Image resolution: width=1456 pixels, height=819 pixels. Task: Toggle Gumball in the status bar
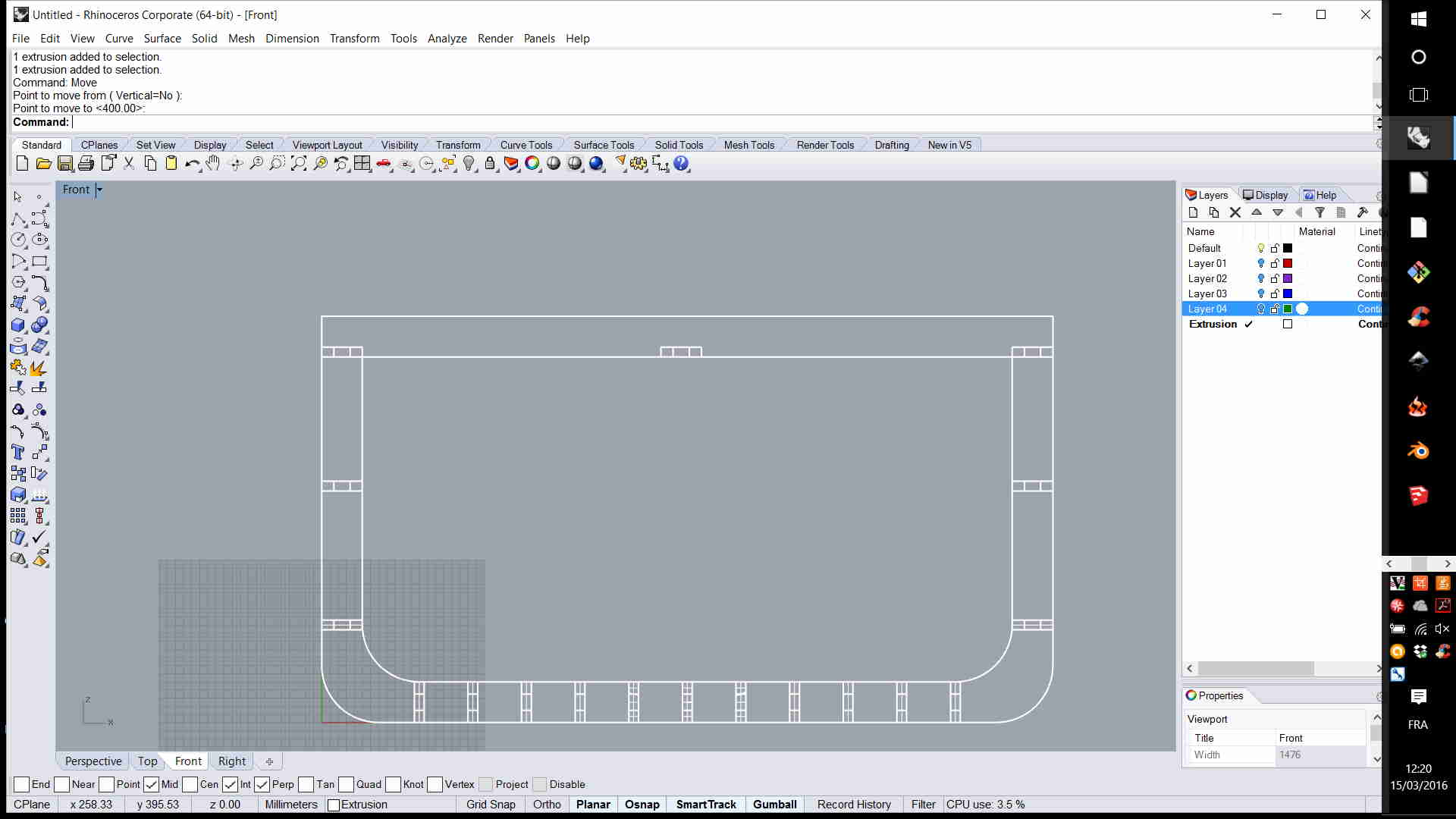[x=774, y=805]
